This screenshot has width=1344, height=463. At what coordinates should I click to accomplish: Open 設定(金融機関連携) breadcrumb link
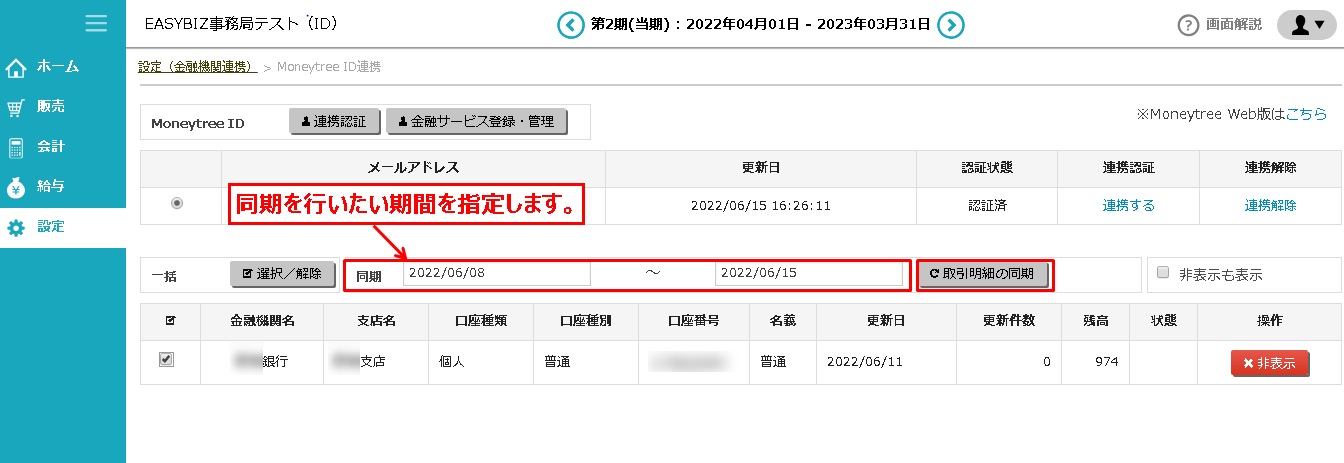(x=197, y=67)
